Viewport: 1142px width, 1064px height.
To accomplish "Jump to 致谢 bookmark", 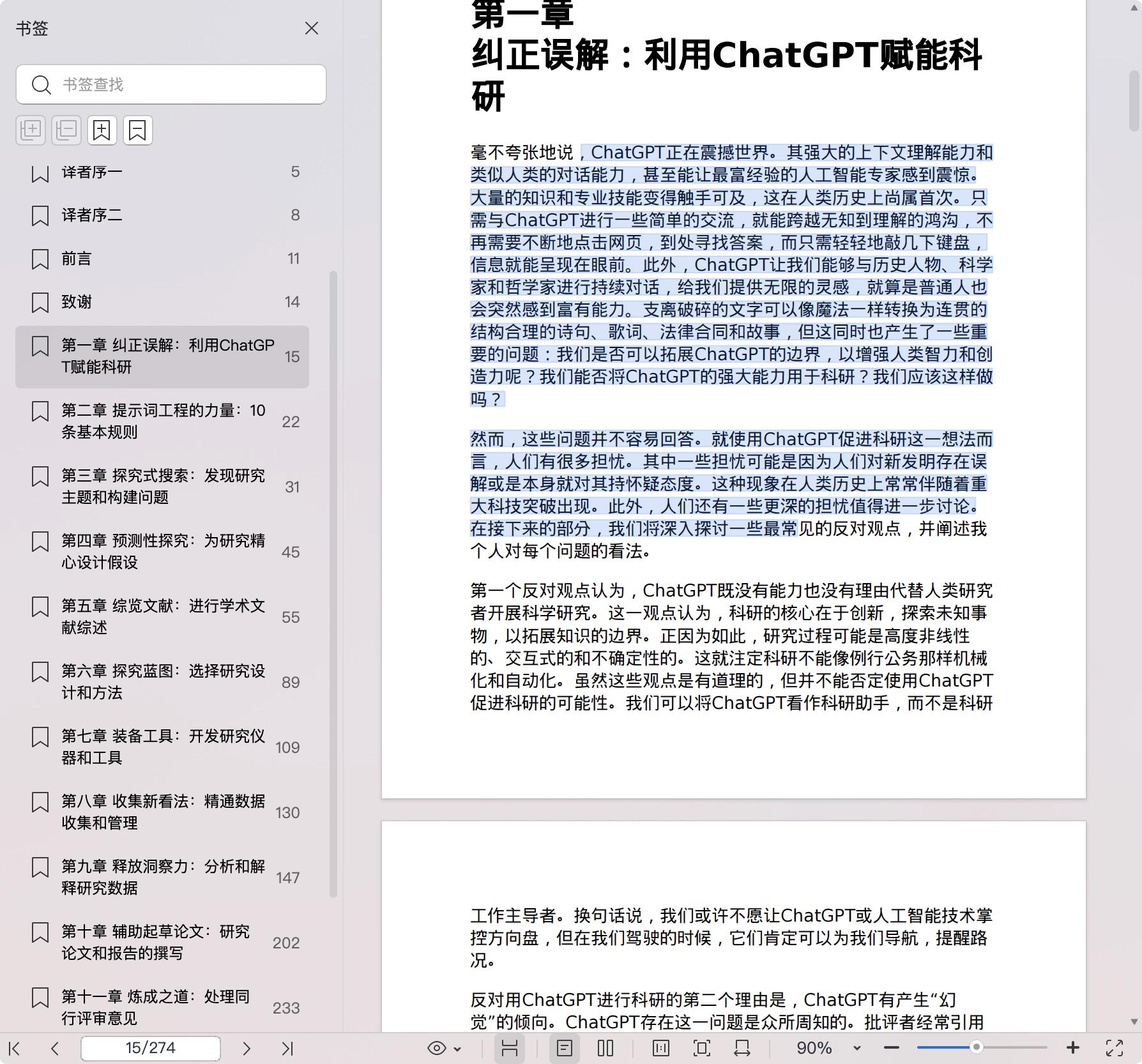I will [162, 301].
